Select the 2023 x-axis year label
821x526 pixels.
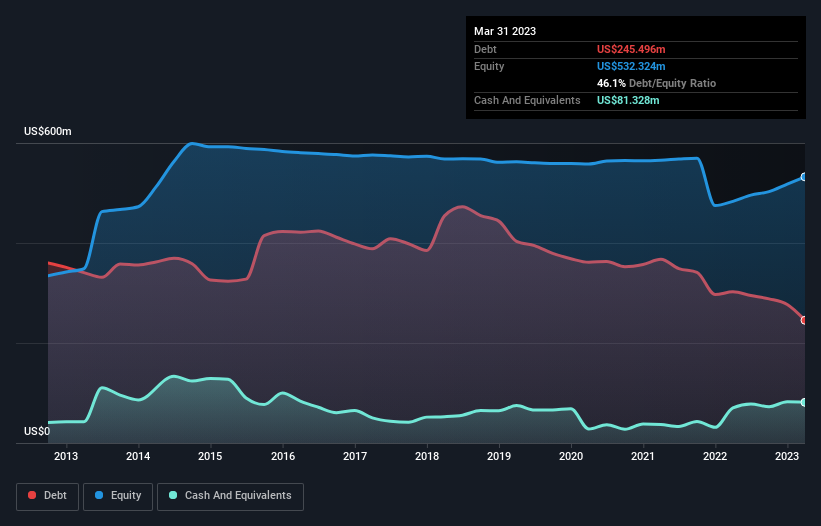pos(787,457)
